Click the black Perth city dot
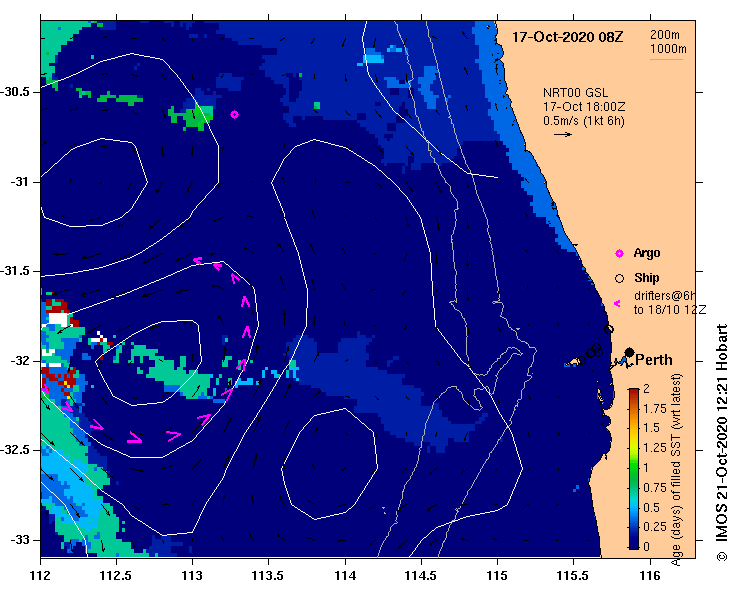Viewport: 739px width, 592px height. 629,352
